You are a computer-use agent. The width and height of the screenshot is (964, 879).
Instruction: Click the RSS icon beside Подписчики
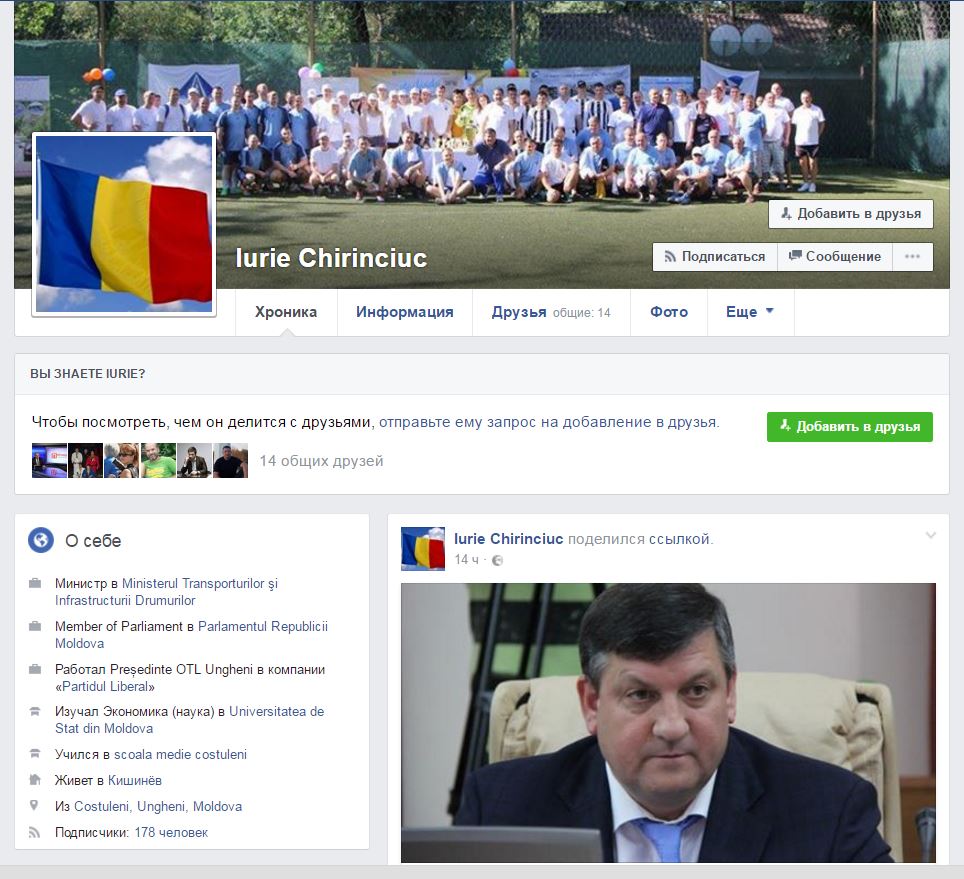coord(36,832)
